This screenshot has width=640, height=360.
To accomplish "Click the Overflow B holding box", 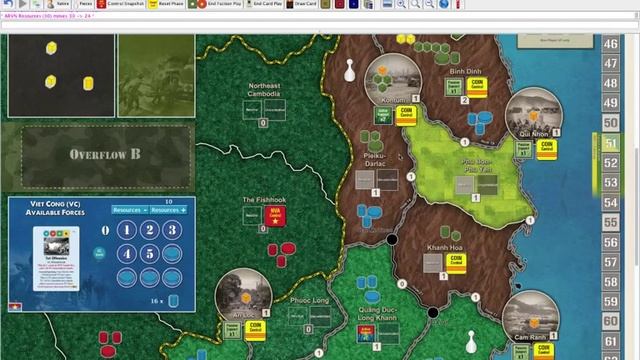I will click(106, 157).
